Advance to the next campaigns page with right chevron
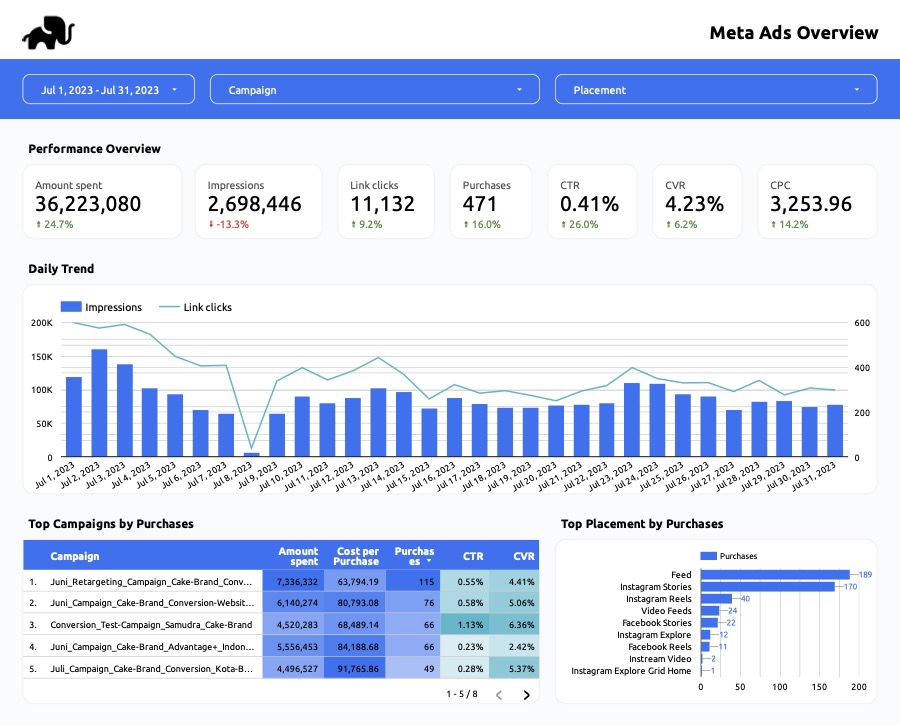900x726 pixels. point(527,693)
